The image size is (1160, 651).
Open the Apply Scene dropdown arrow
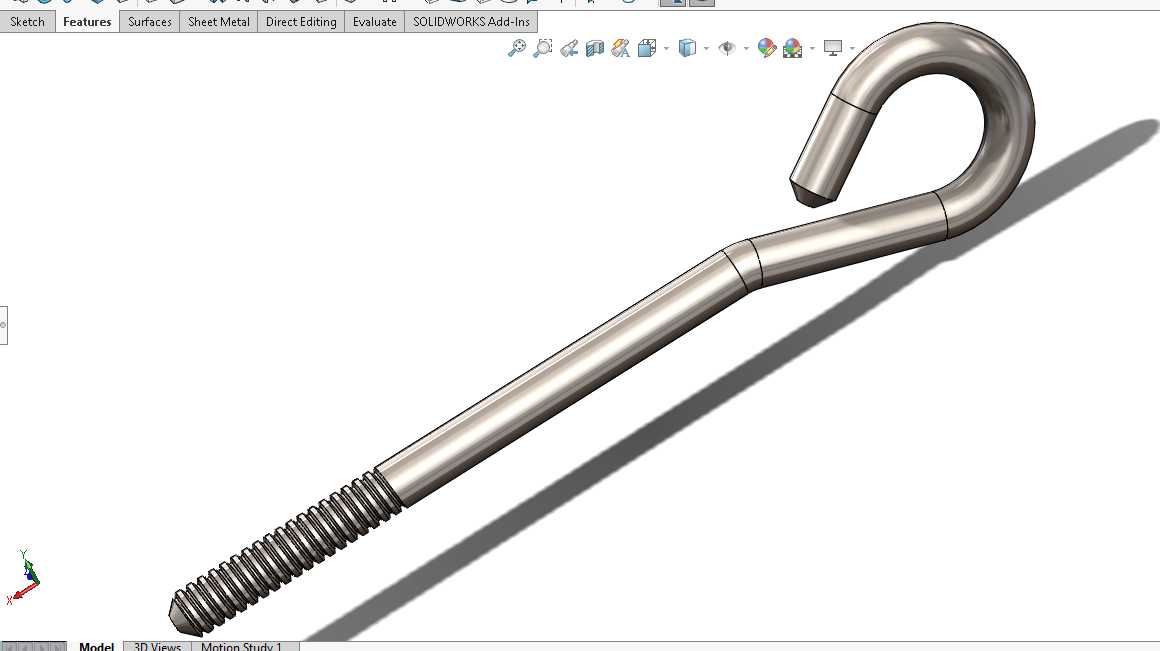tap(812, 49)
